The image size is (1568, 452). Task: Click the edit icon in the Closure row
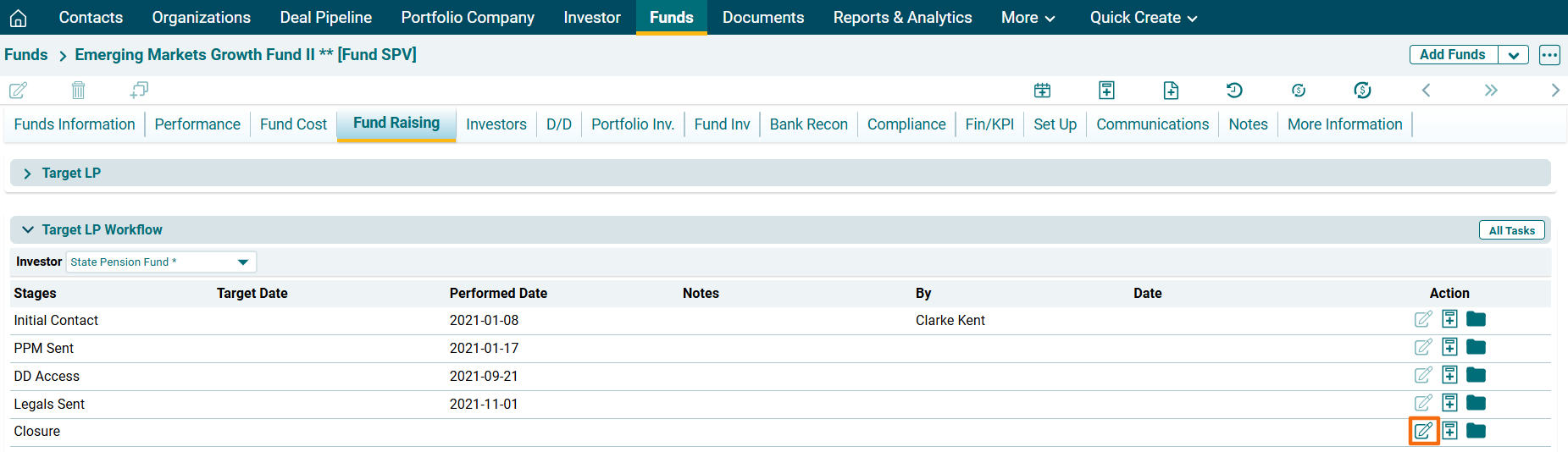point(1423,431)
